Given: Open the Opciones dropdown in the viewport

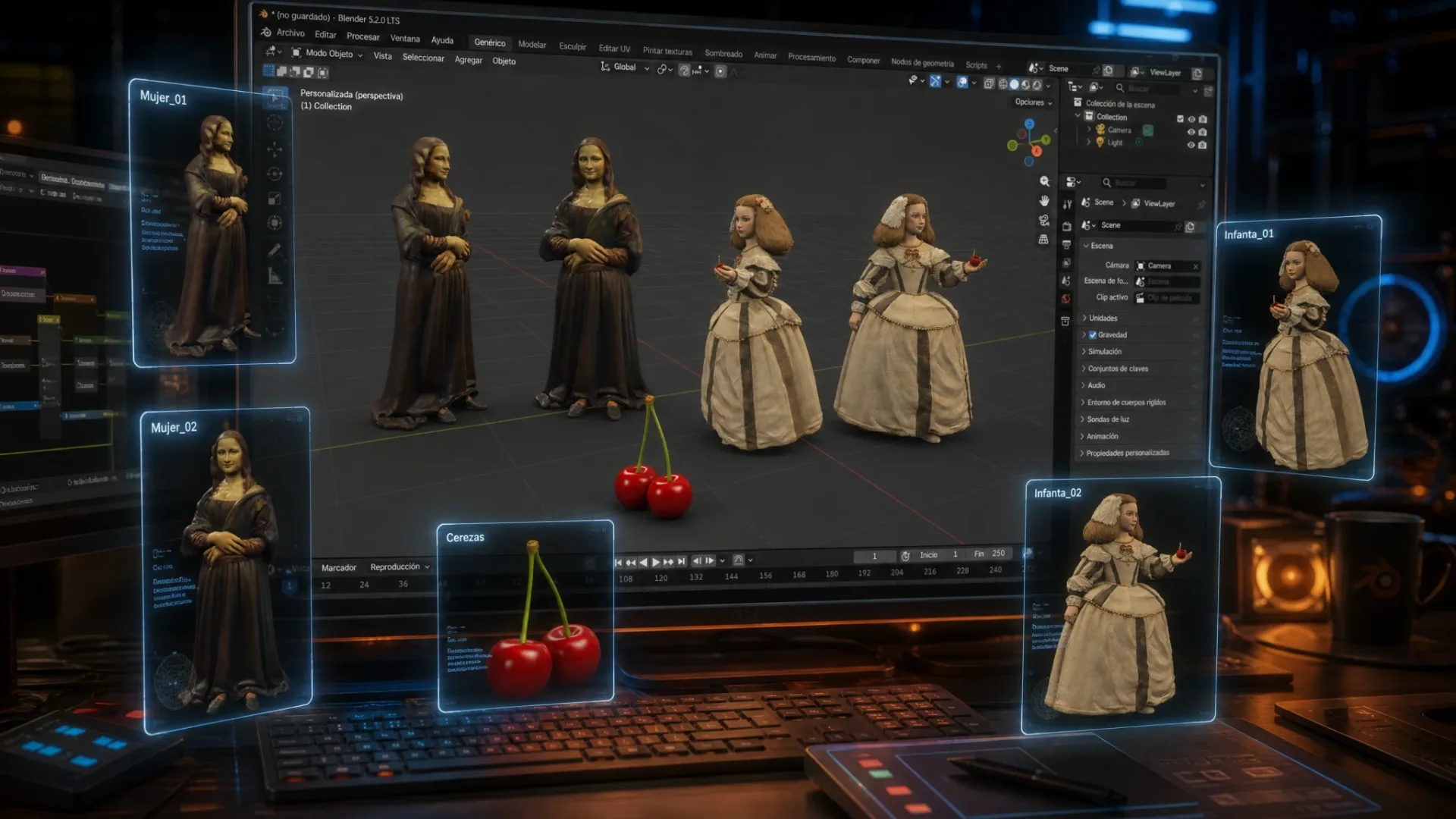Looking at the screenshot, I should [x=1034, y=102].
